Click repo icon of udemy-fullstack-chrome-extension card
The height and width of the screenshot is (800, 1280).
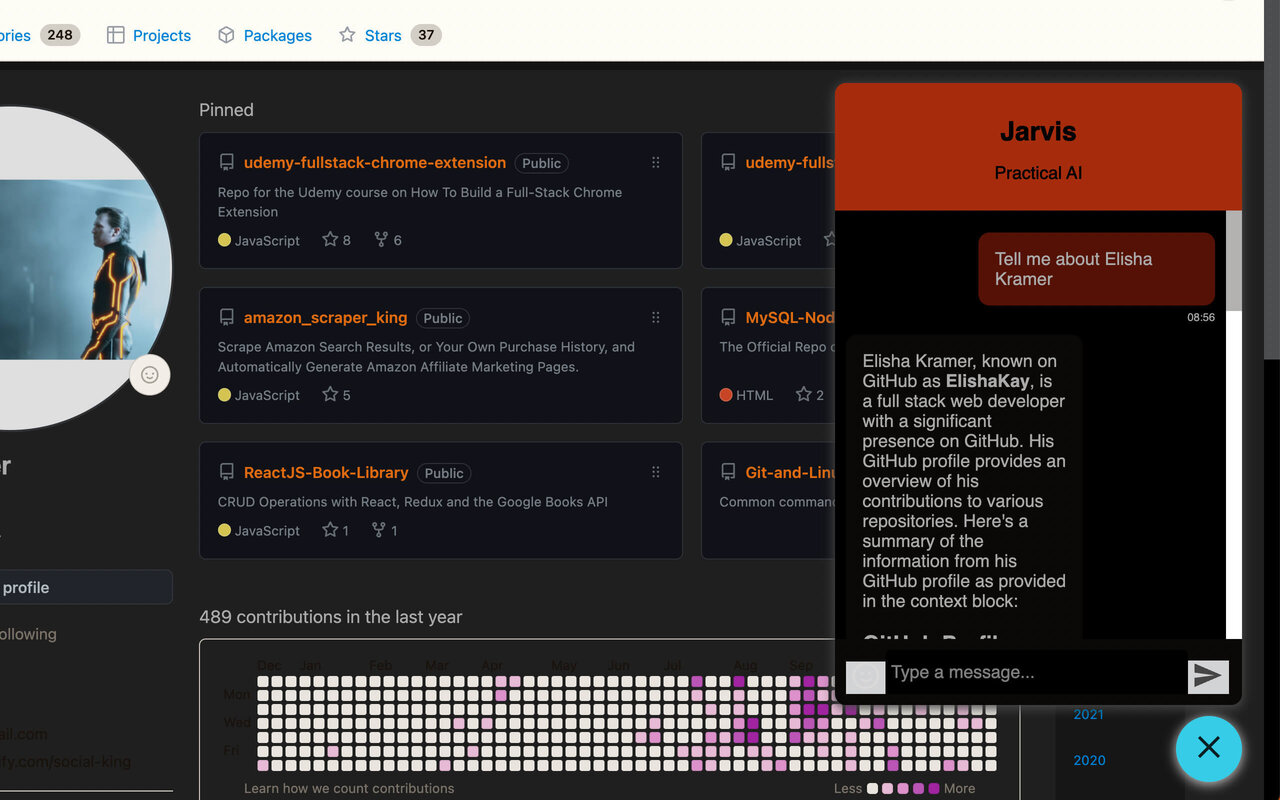(227, 163)
